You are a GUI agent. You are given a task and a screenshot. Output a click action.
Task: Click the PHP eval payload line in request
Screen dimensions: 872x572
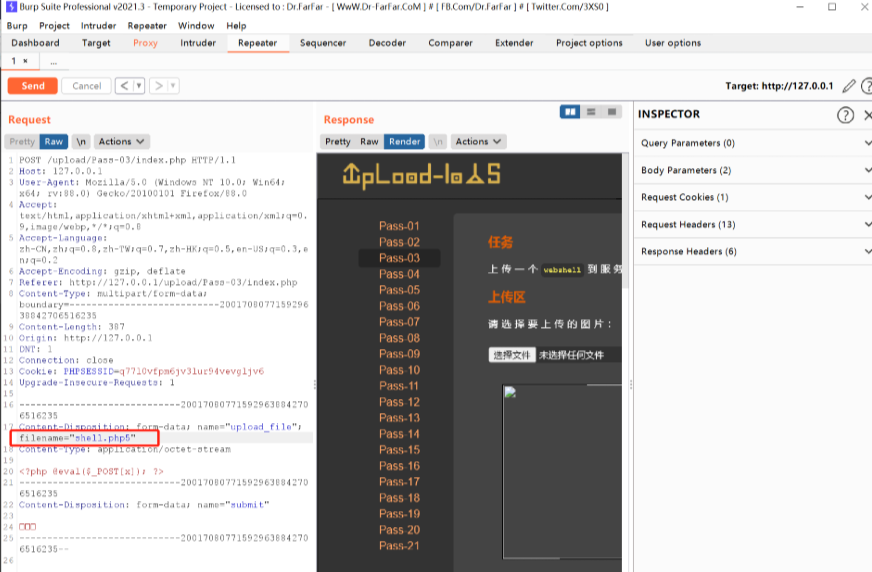coord(92,471)
